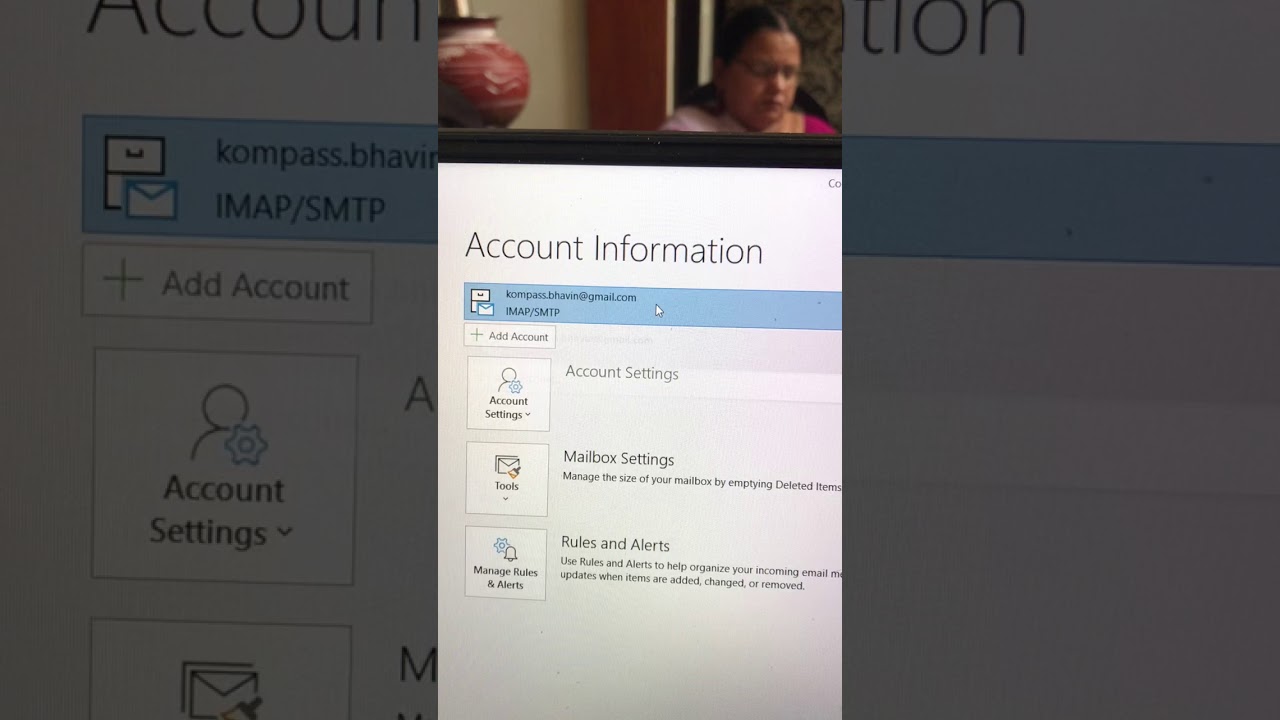This screenshot has width=1280, height=720.
Task: Click the mailbox envelope icon beside the email address
Action: pyautogui.click(x=482, y=303)
